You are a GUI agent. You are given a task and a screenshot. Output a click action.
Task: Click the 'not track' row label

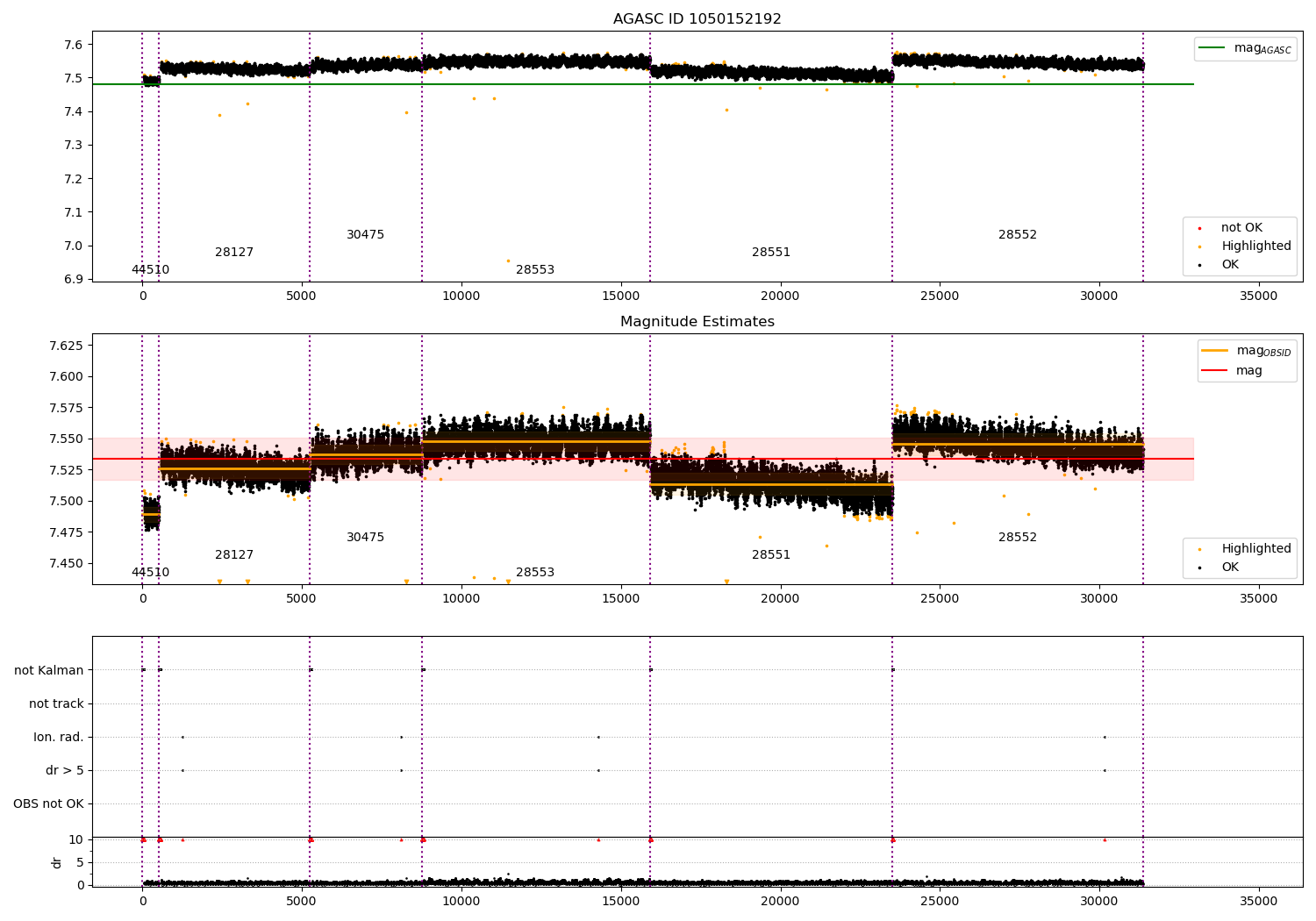56,704
